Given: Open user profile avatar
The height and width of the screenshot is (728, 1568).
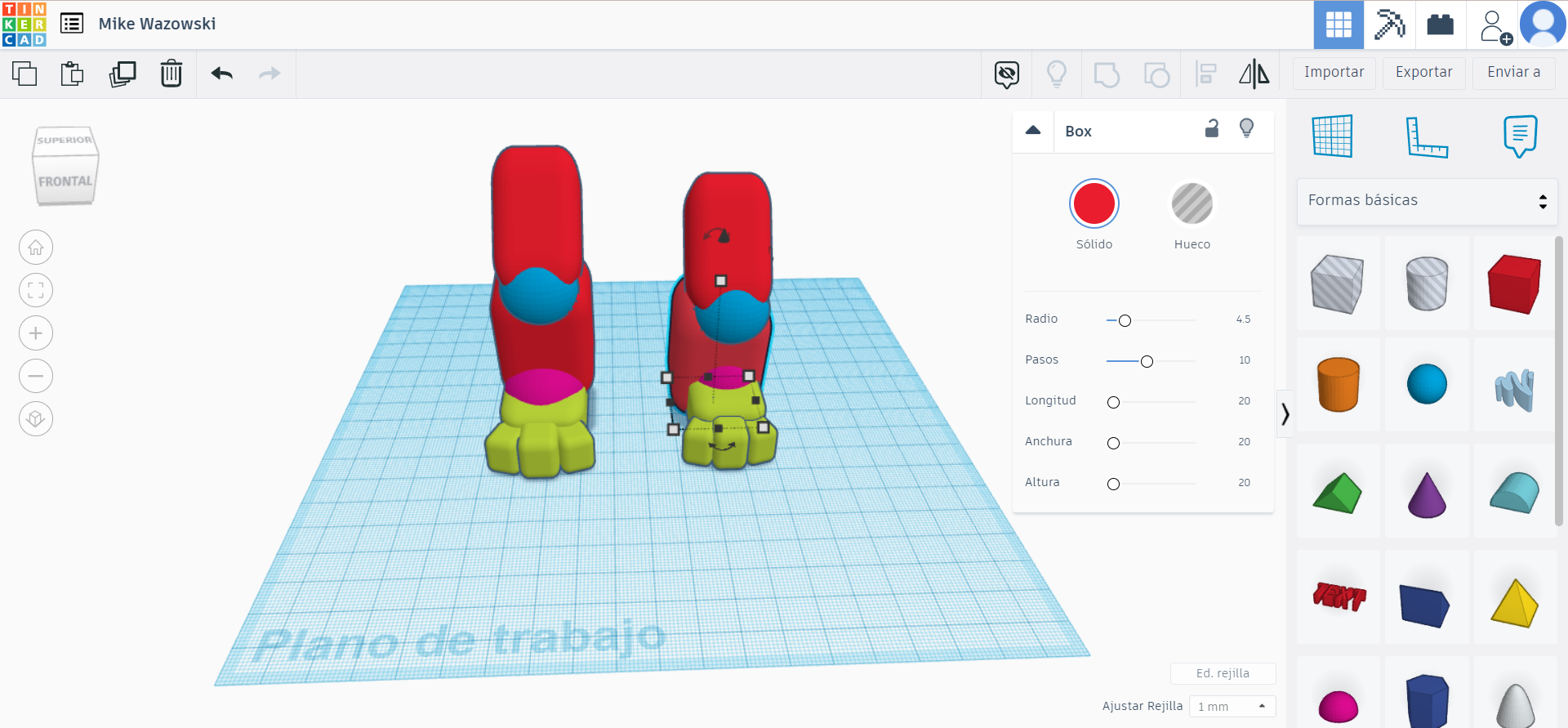Looking at the screenshot, I should click(1543, 25).
